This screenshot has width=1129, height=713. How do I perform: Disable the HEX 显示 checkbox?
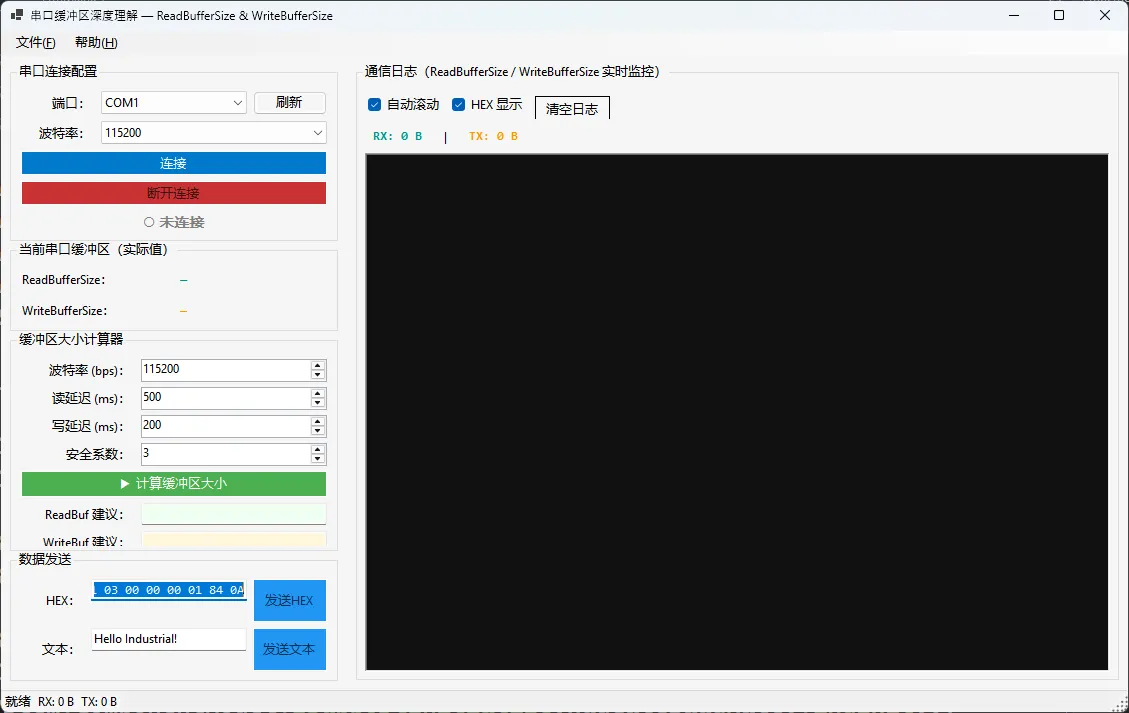[459, 105]
